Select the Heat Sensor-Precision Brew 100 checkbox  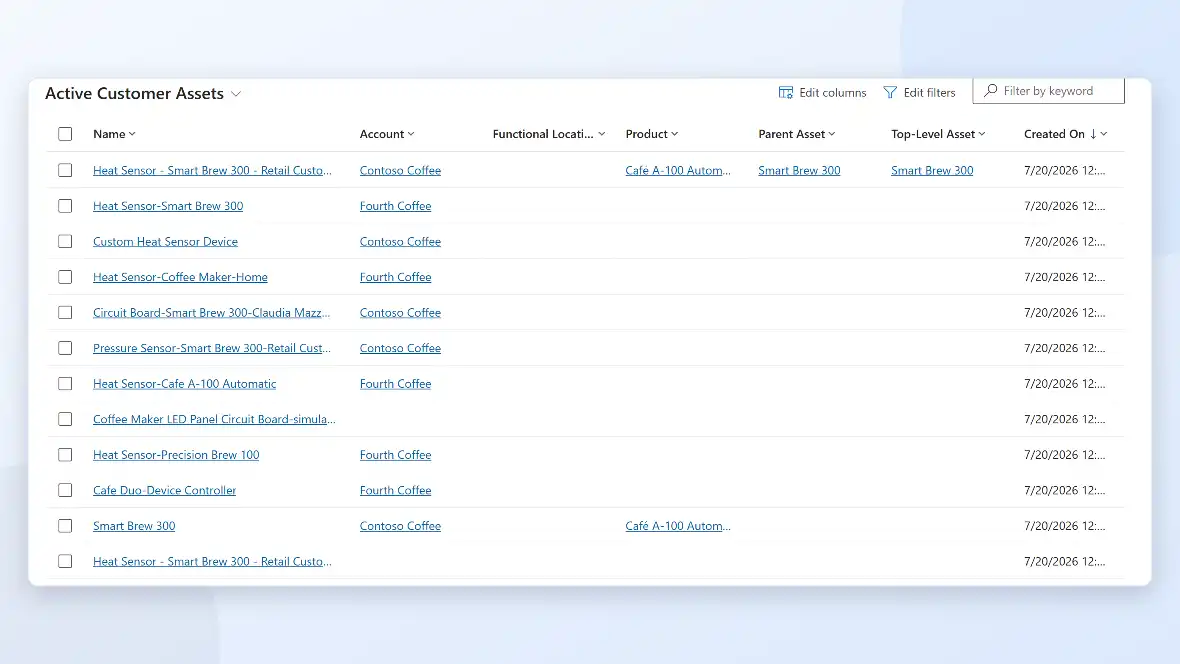pos(65,455)
